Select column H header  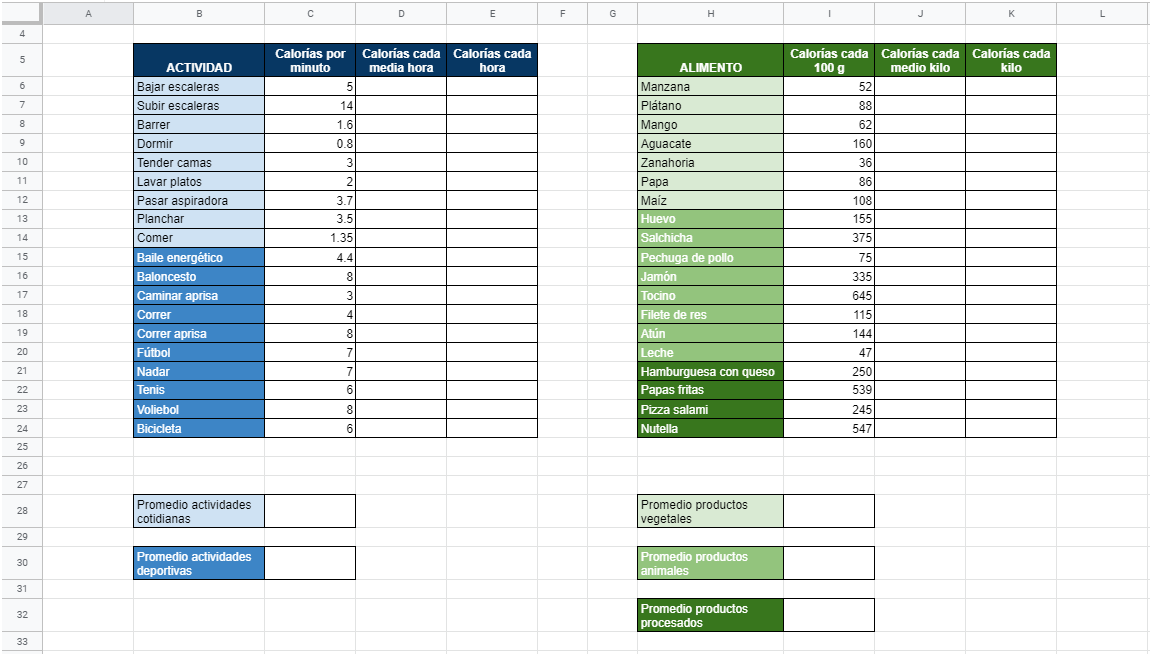[x=711, y=13]
